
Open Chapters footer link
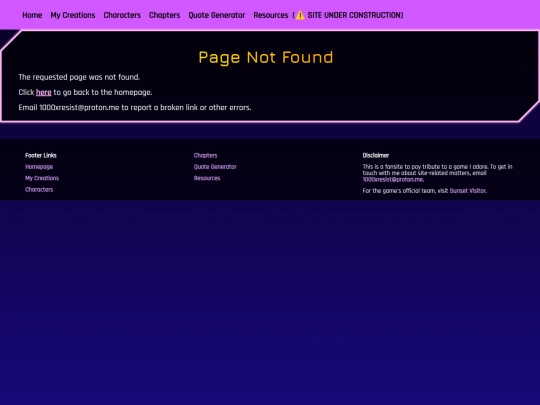coord(205,155)
